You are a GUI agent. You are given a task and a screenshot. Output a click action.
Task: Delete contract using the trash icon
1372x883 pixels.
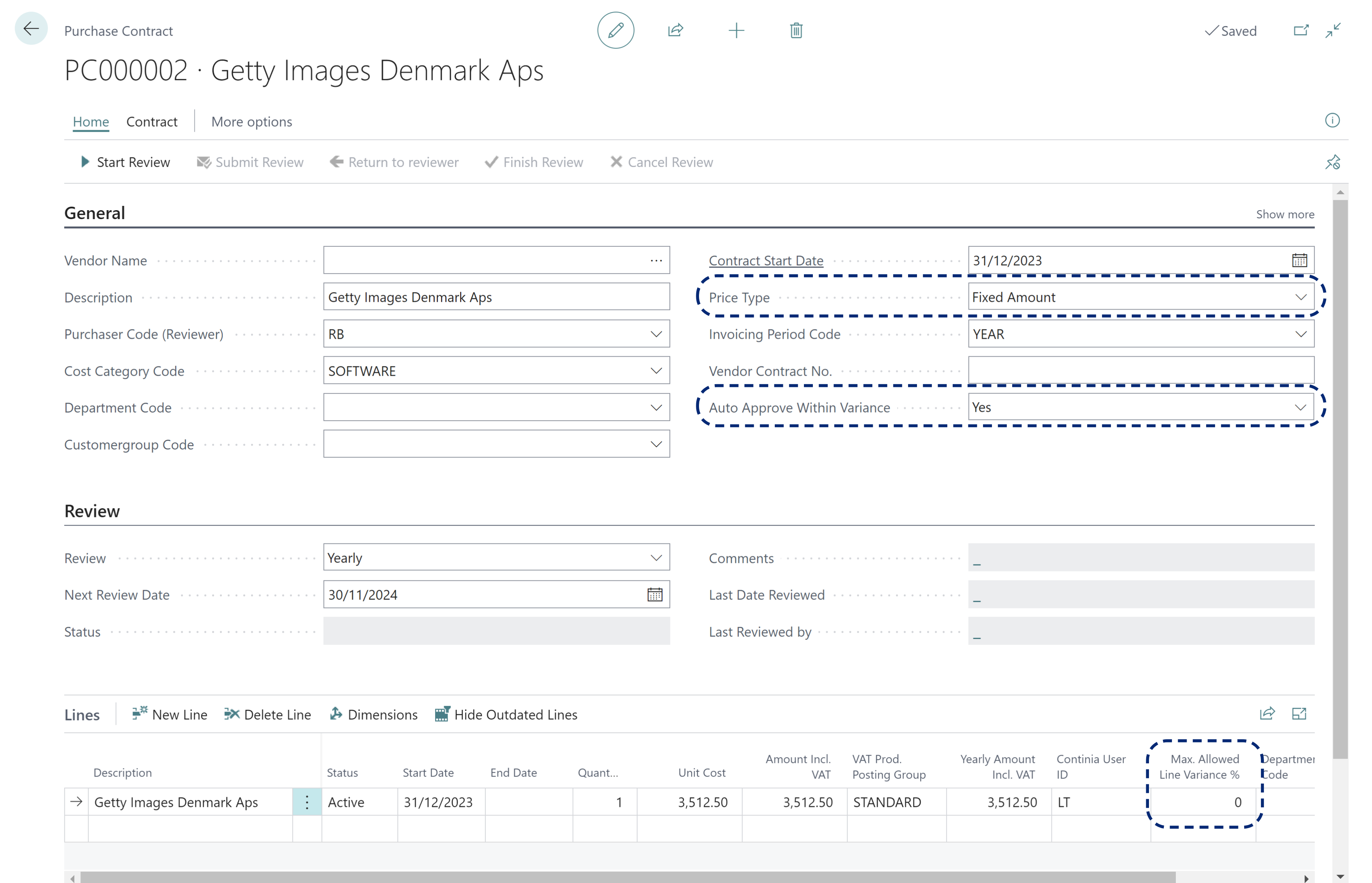(796, 30)
